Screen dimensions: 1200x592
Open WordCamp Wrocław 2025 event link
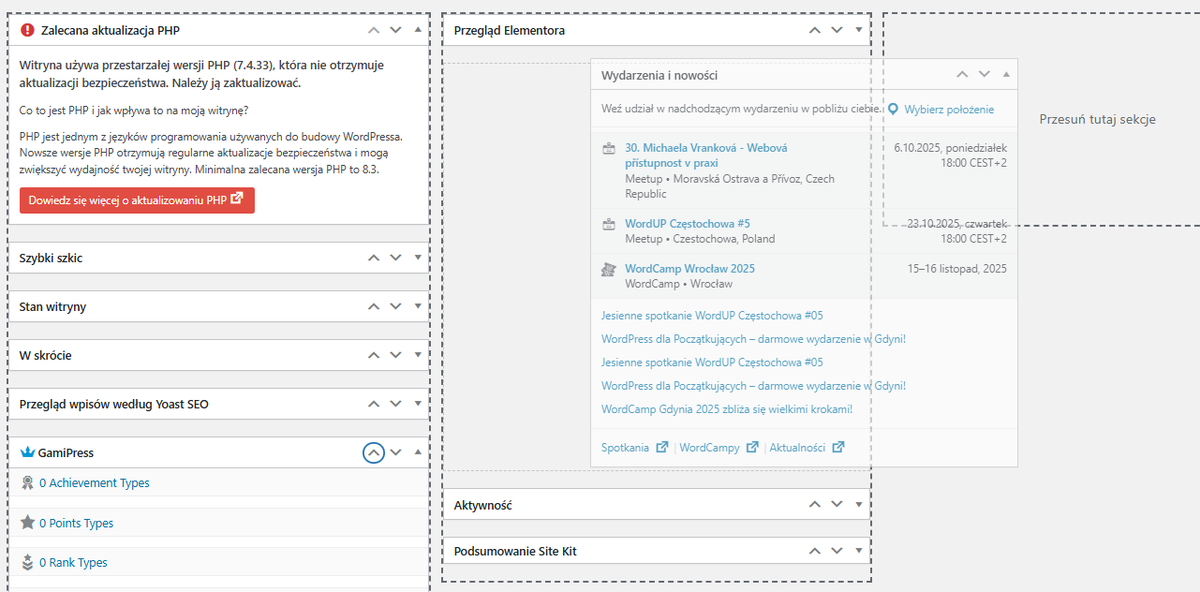pos(689,269)
